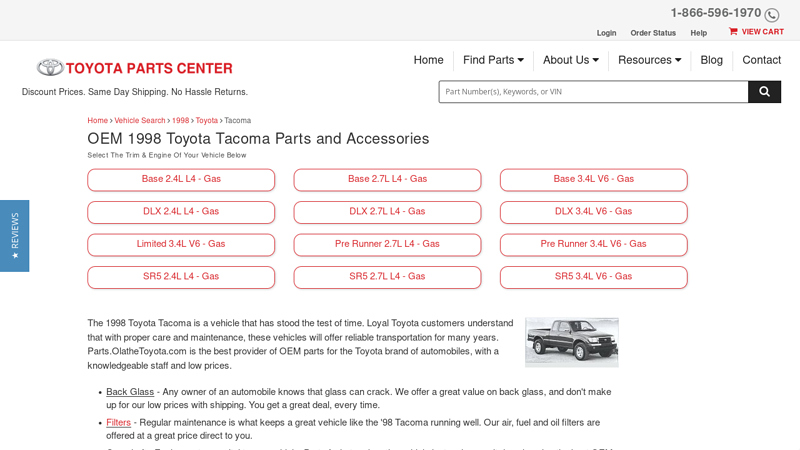Click Home in the breadcrumb
Viewport: 800px width, 450px height.
coord(97,120)
